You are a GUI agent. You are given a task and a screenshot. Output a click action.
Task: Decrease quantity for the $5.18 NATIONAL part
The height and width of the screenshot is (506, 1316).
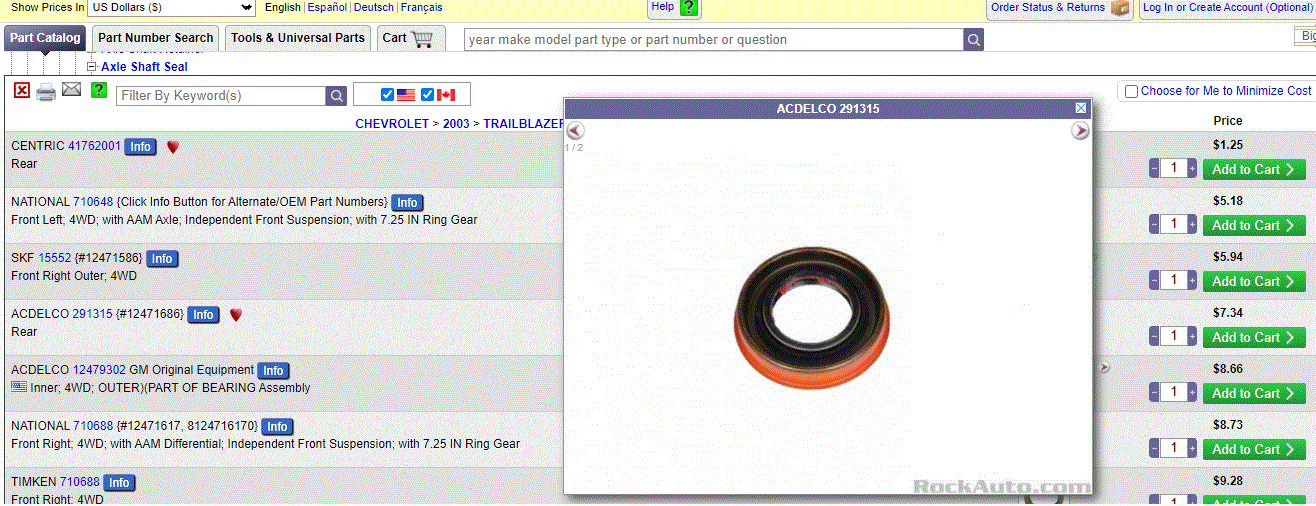(1154, 225)
